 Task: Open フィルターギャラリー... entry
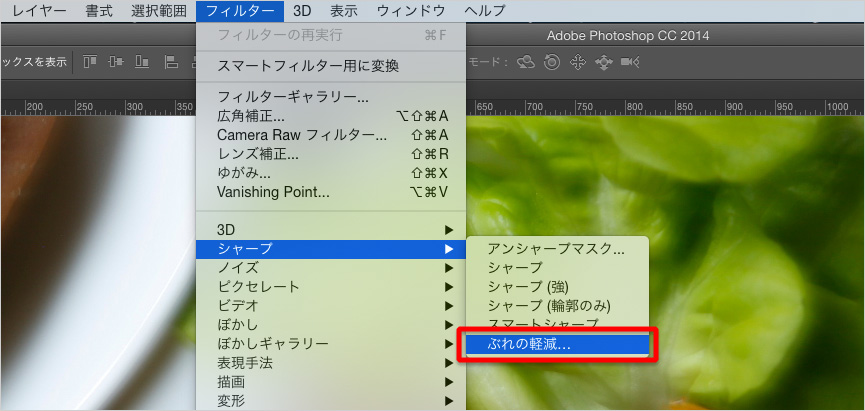click(331, 98)
